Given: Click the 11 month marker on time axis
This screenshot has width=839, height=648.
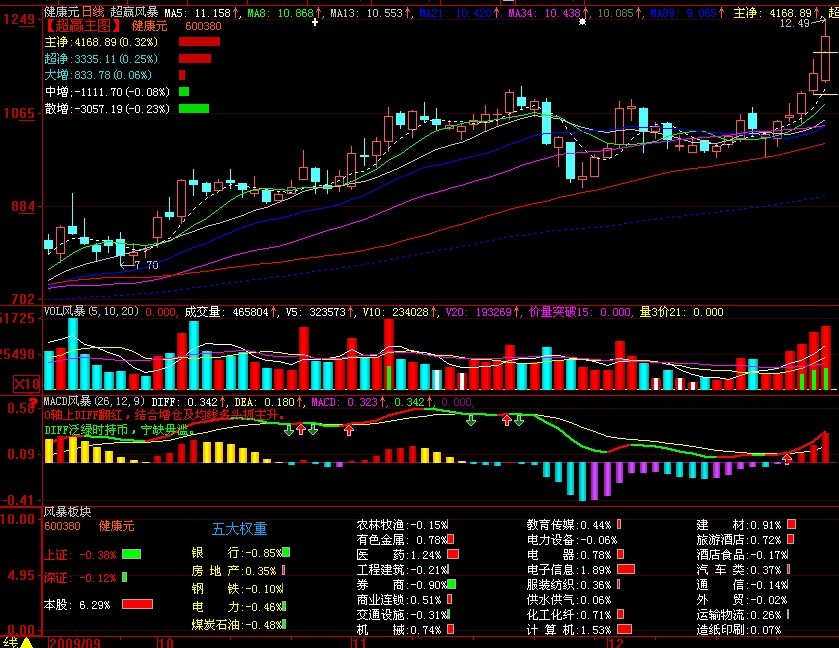Looking at the screenshot, I should (361, 642).
